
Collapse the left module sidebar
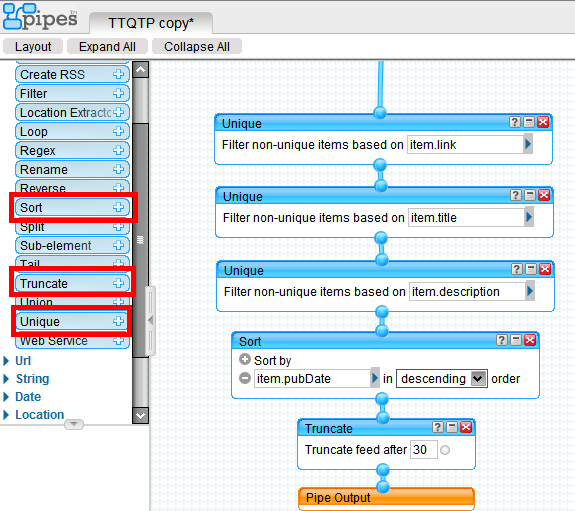pyautogui.click(x=150, y=321)
